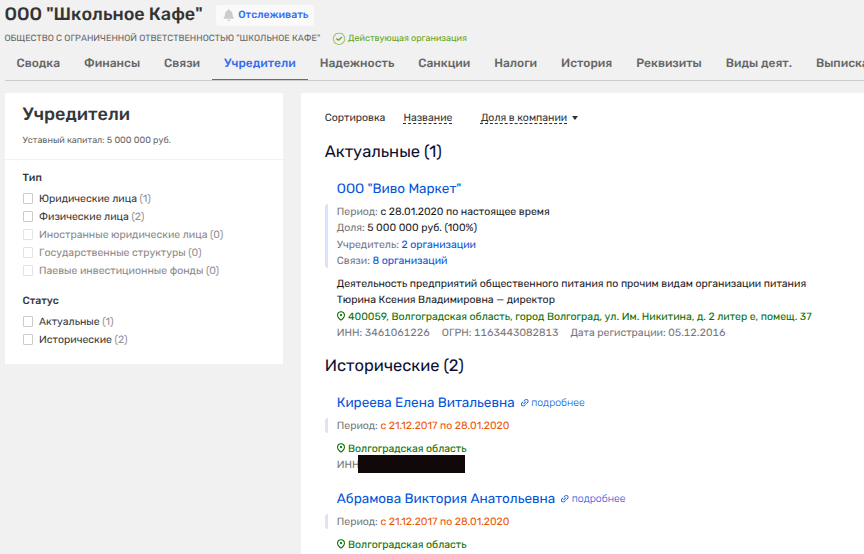
Task: Enable the Юридические лица filter checkbox
Action: 28,199
